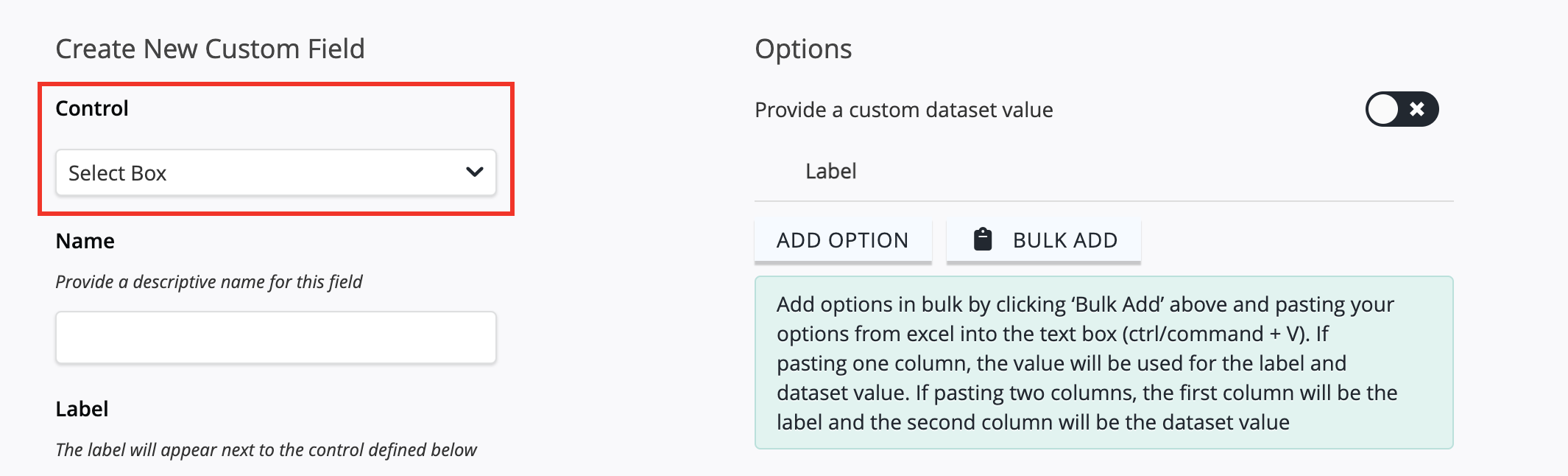The height and width of the screenshot is (476, 1568).
Task: Toggle the custom dataset value switch
Action: pos(1402,109)
